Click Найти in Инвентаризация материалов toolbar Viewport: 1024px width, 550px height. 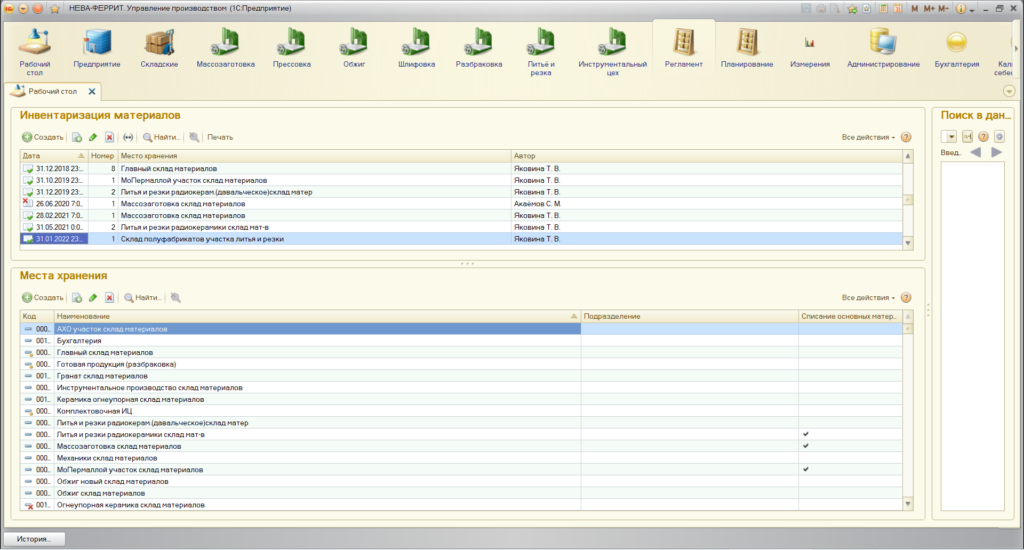pos(161,137)
